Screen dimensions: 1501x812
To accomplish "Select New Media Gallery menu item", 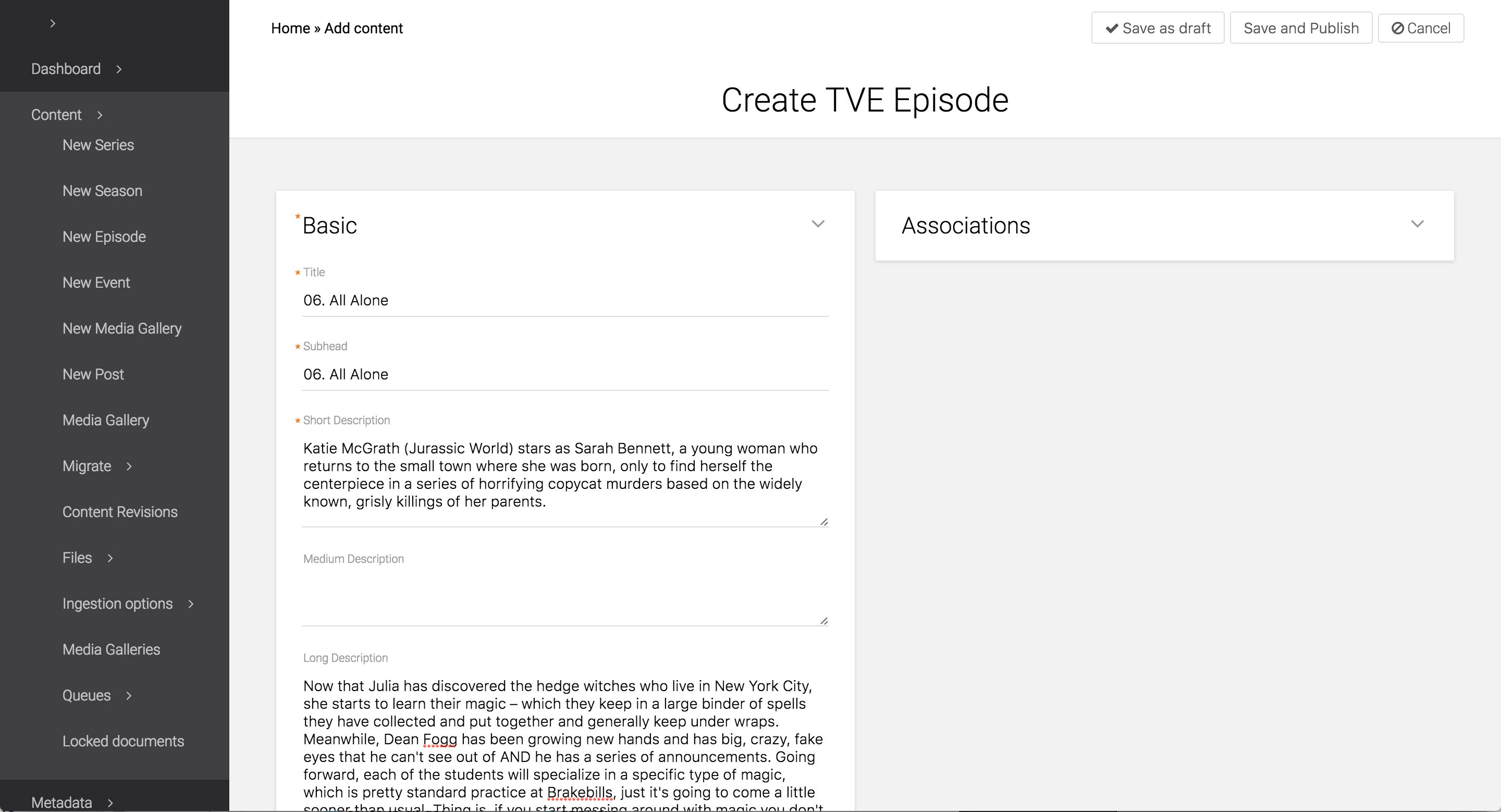I will [x=122, y=328].
